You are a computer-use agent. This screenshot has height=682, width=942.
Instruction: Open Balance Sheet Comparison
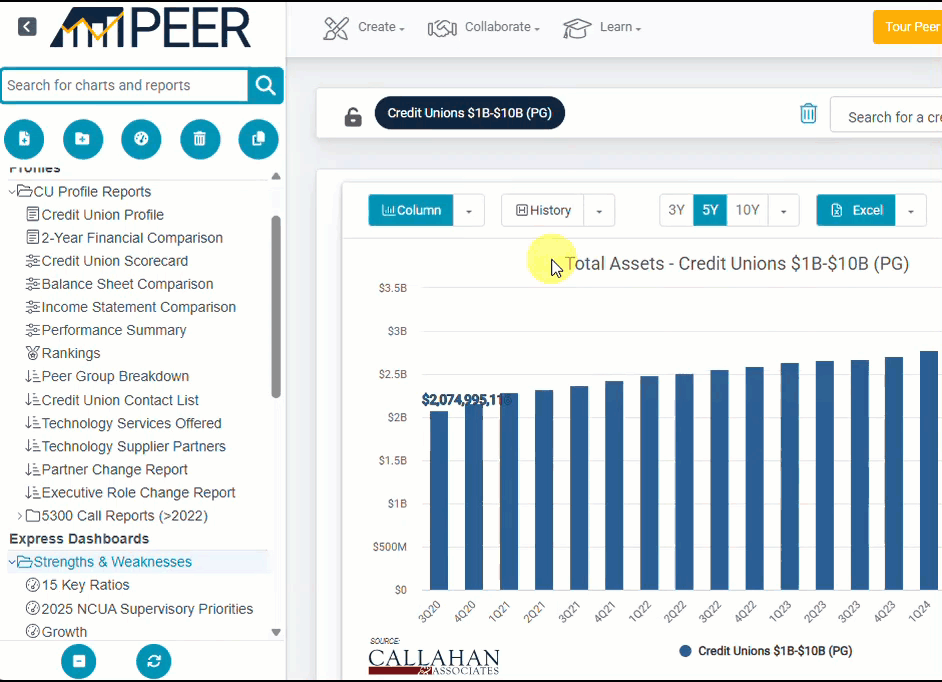[x=120, y=284]
